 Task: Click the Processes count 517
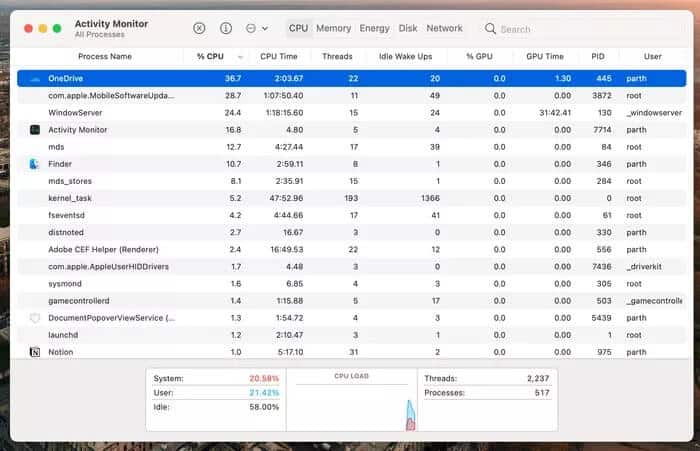pos(542,393)
